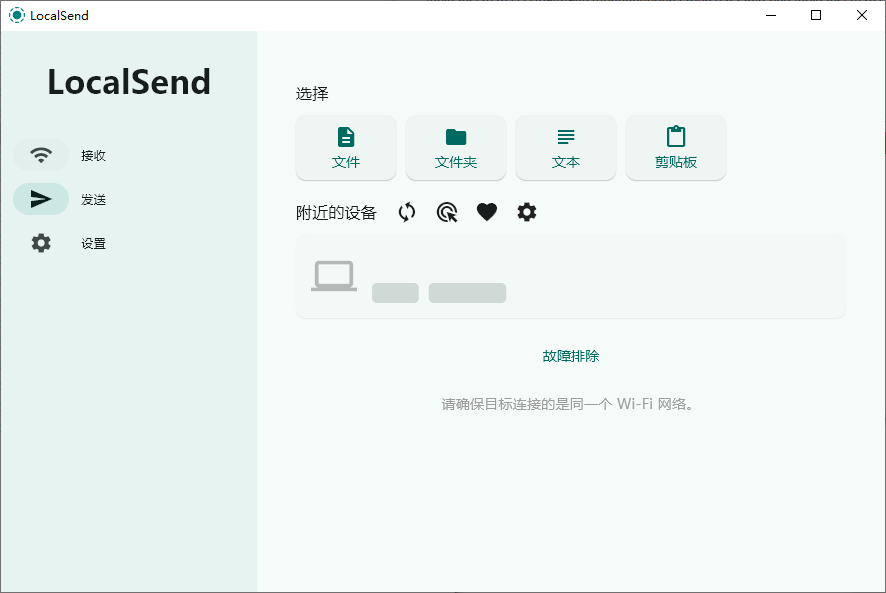Viewport: 886px width, 593px height.
Task: Switch to the 接收 page
Action: (93, 155)
